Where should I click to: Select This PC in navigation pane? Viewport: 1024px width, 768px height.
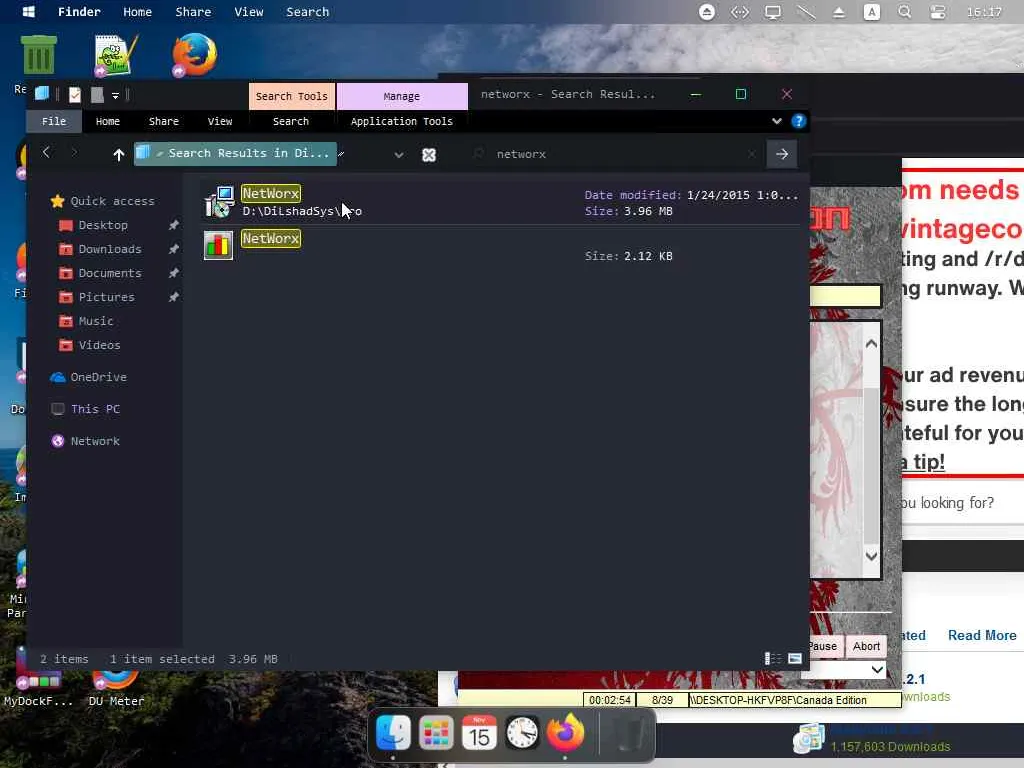coord(95,409)
